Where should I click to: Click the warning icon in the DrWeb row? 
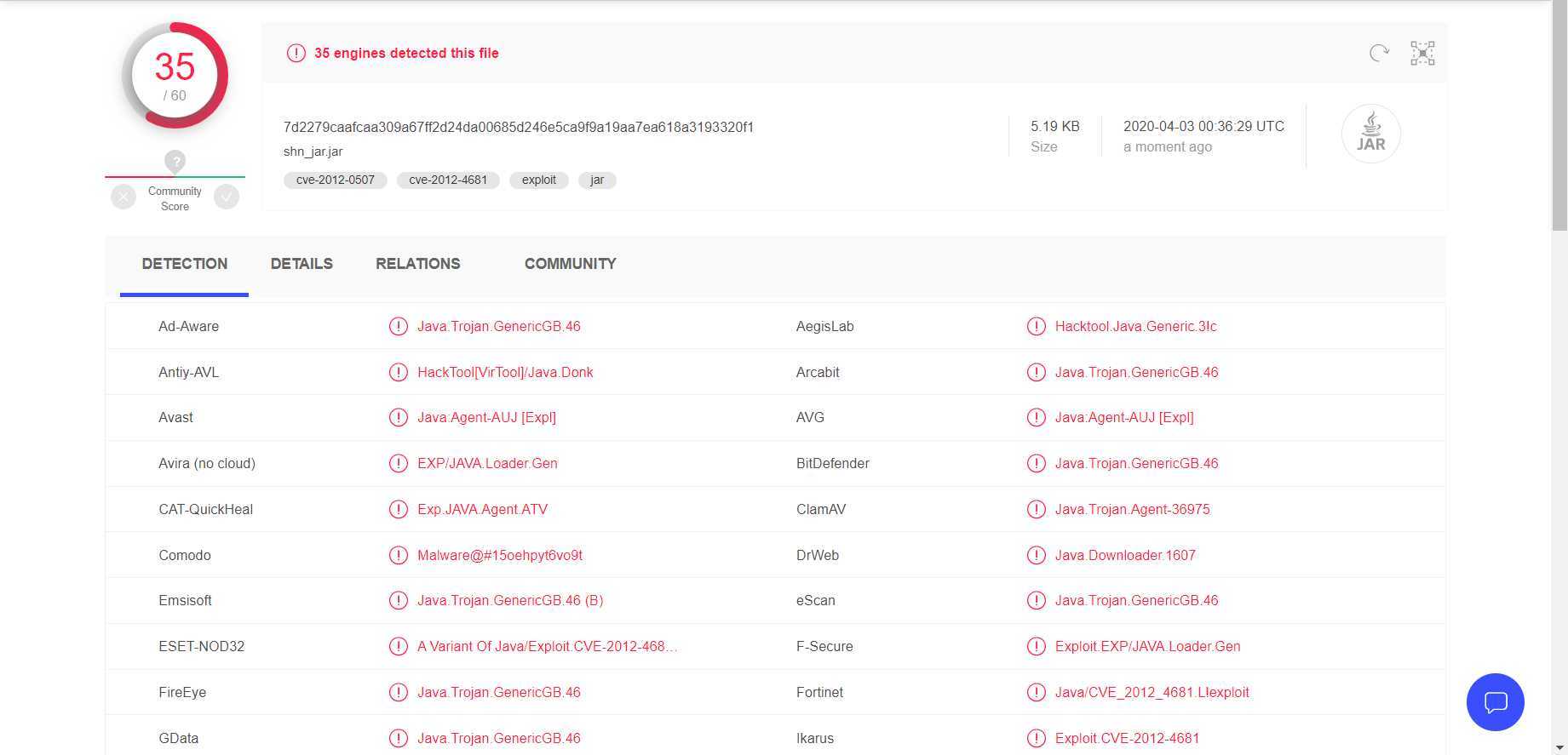[x=1036, y=555]
